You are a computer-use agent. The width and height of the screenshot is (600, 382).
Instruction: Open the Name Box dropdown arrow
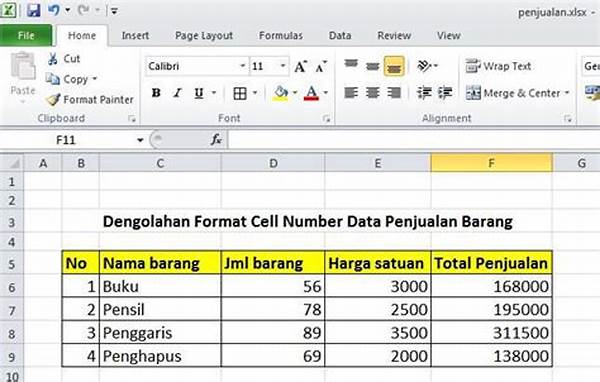pos(140,140)
